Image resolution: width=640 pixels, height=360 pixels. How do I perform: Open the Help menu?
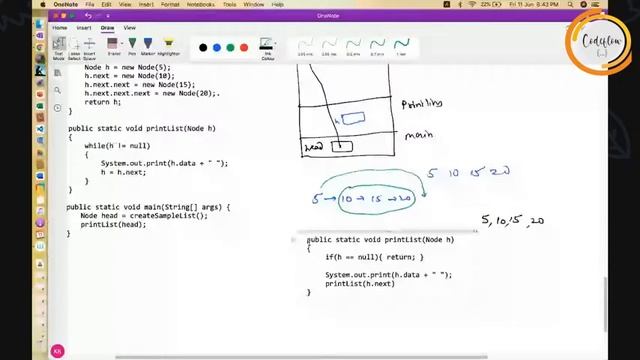[x=278, y=4]
